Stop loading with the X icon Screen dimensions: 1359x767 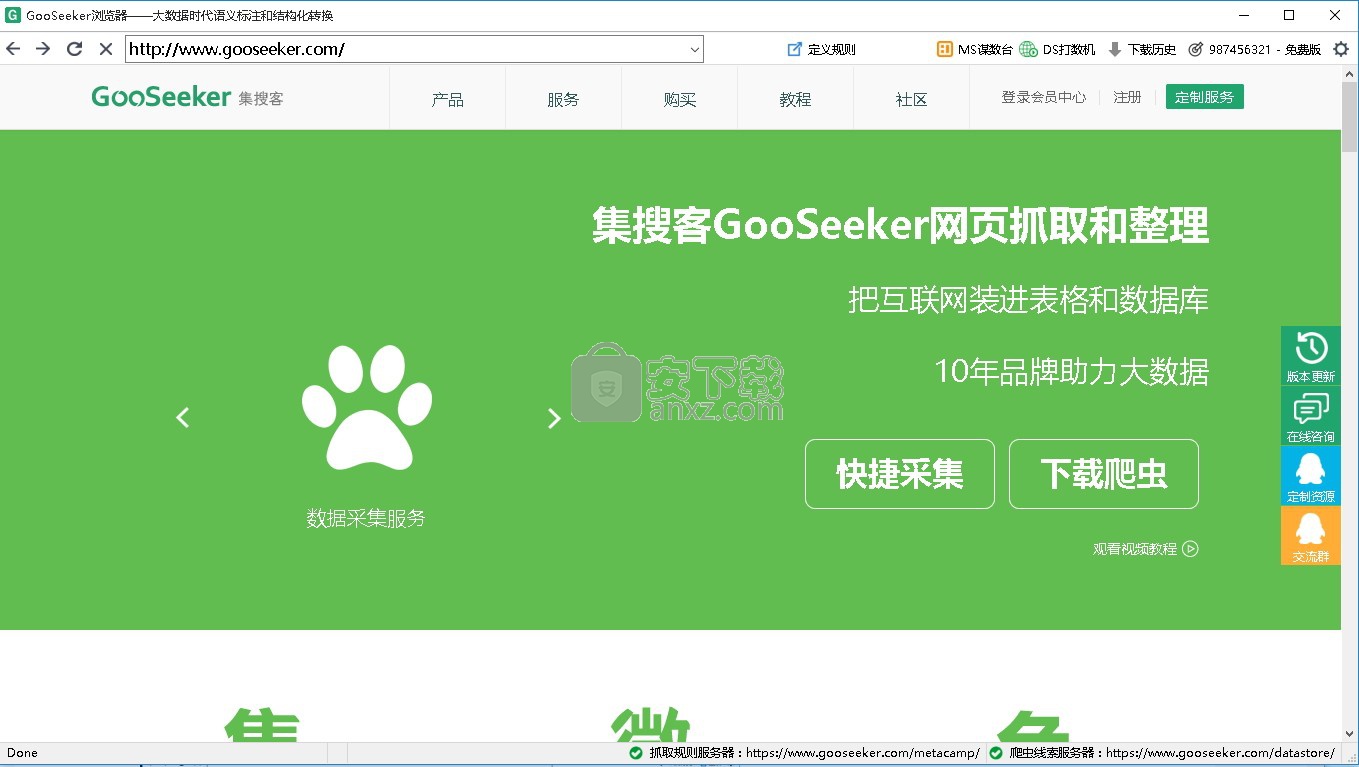pos(105,49)
